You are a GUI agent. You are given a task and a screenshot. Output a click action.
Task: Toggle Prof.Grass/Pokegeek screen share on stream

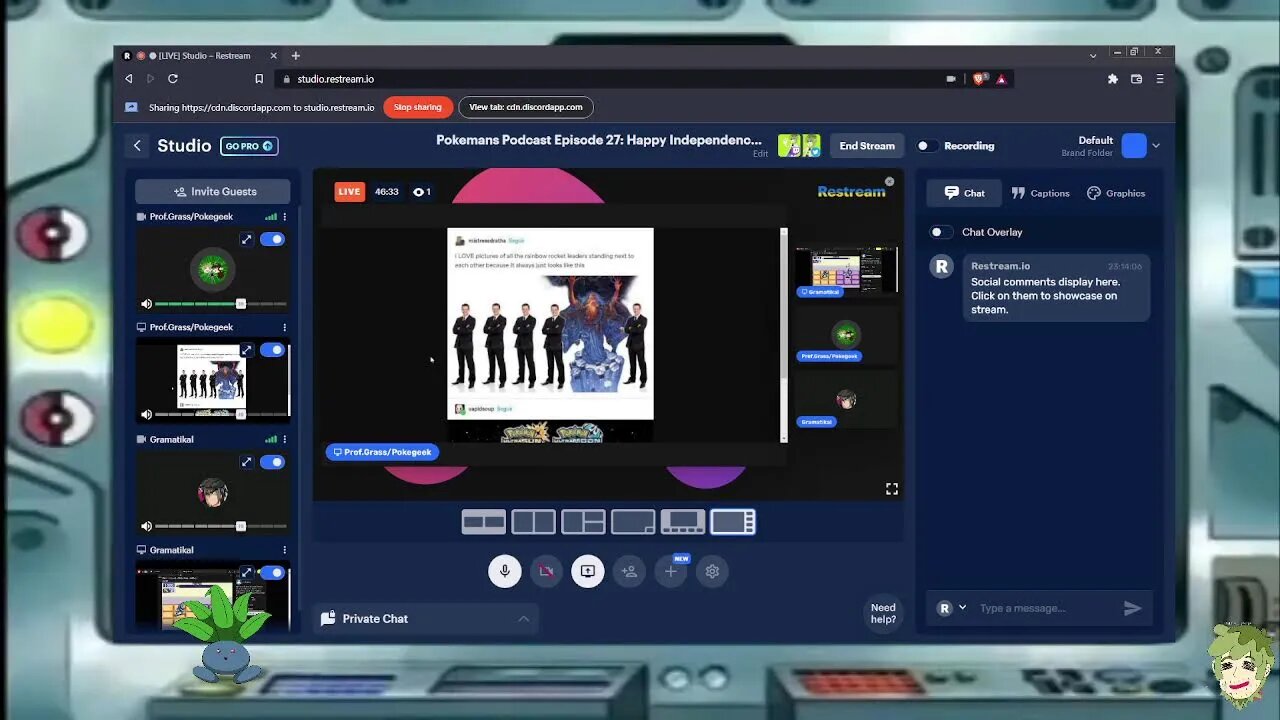point(272,350)
